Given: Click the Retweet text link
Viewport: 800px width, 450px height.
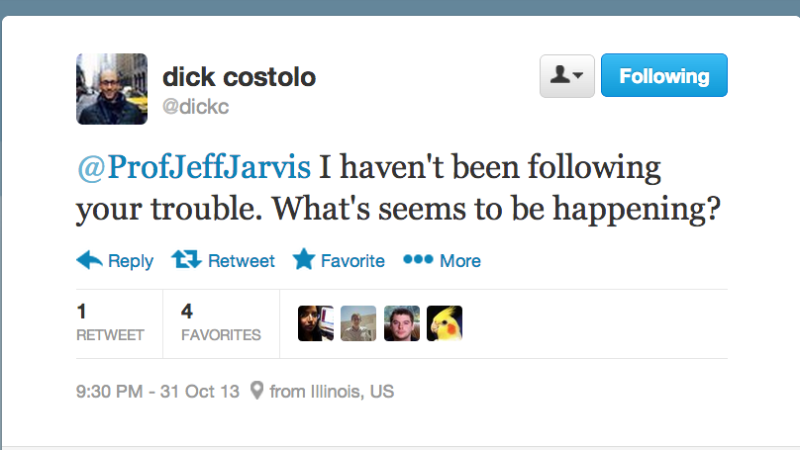Looking at the screenshot, I should [241, 261].
